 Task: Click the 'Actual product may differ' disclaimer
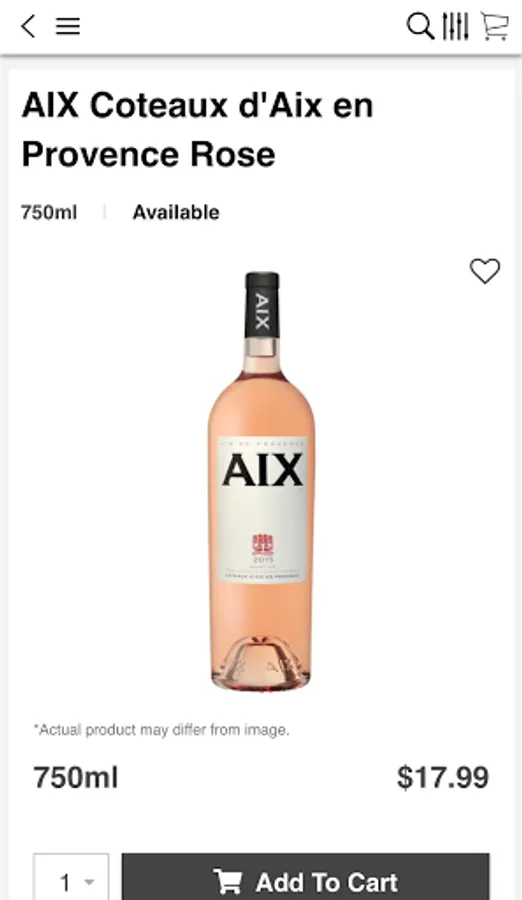[x=161, y=730]
